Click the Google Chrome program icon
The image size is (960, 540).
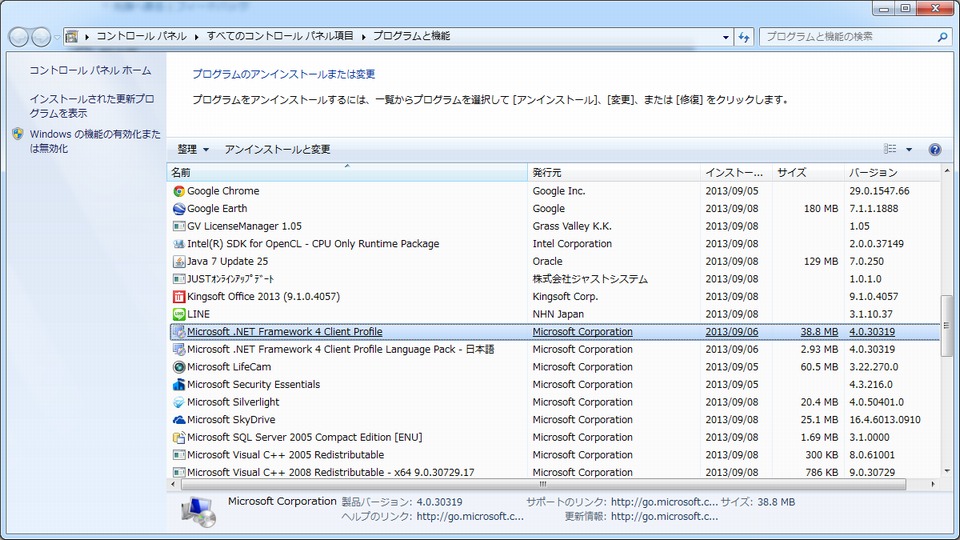tap(179, 191)
